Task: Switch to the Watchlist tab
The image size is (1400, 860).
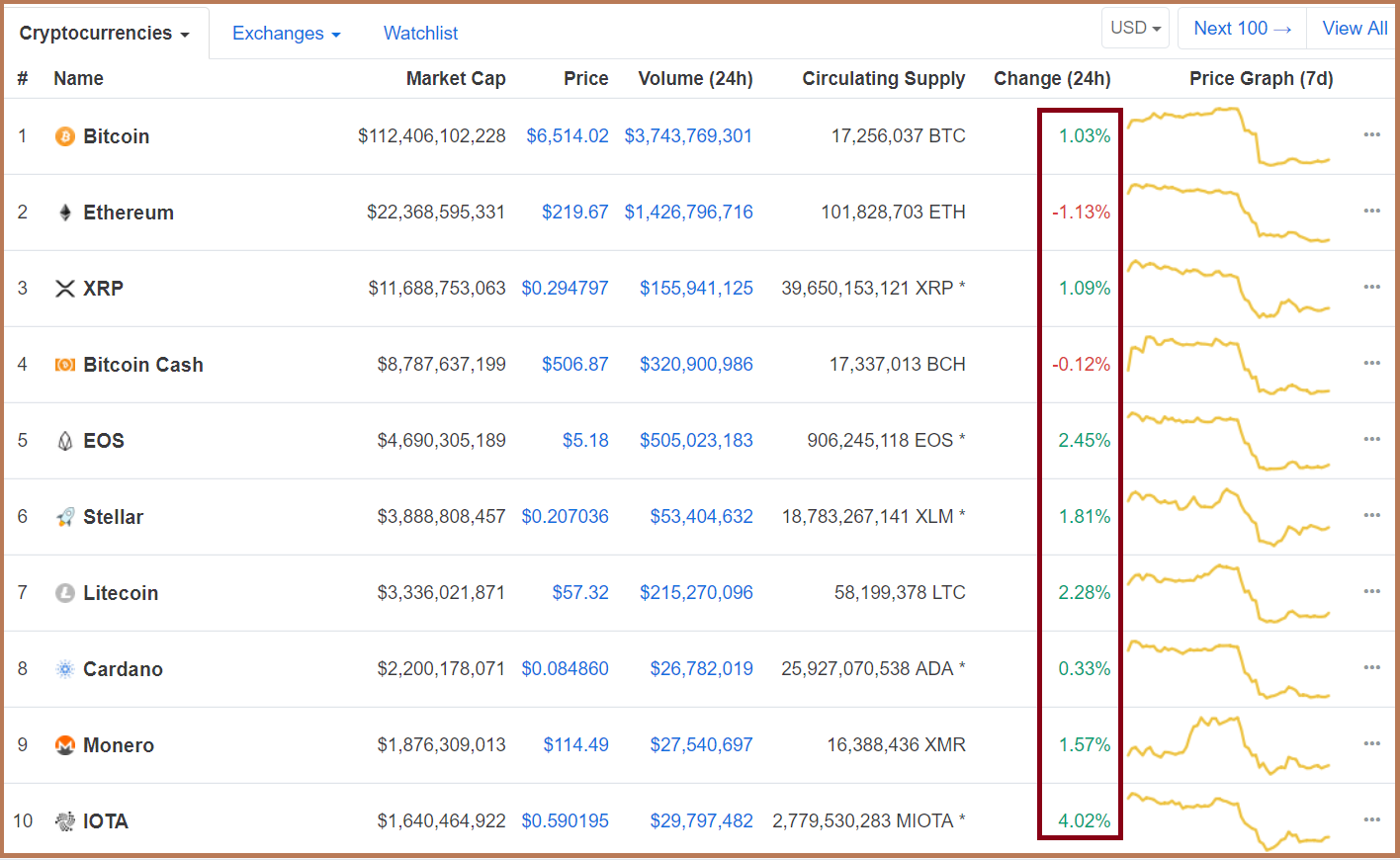Action: tap(420, 34)
